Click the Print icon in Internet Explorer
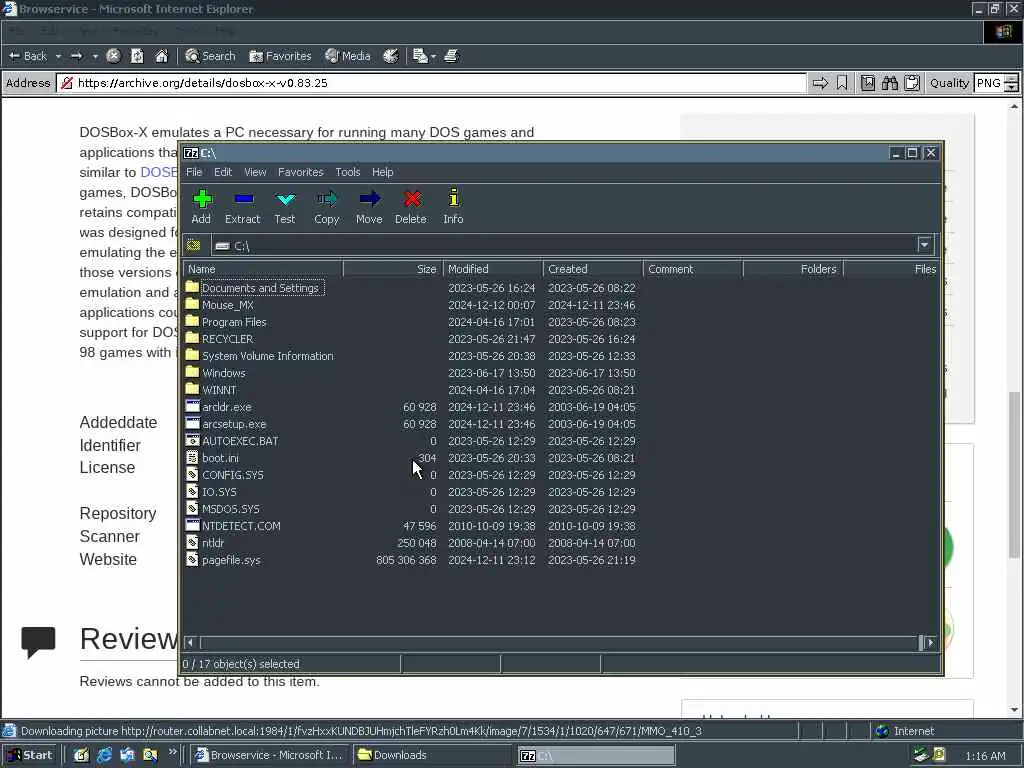Viewport: 1024px width, 768px height. (x=451, y=56)
